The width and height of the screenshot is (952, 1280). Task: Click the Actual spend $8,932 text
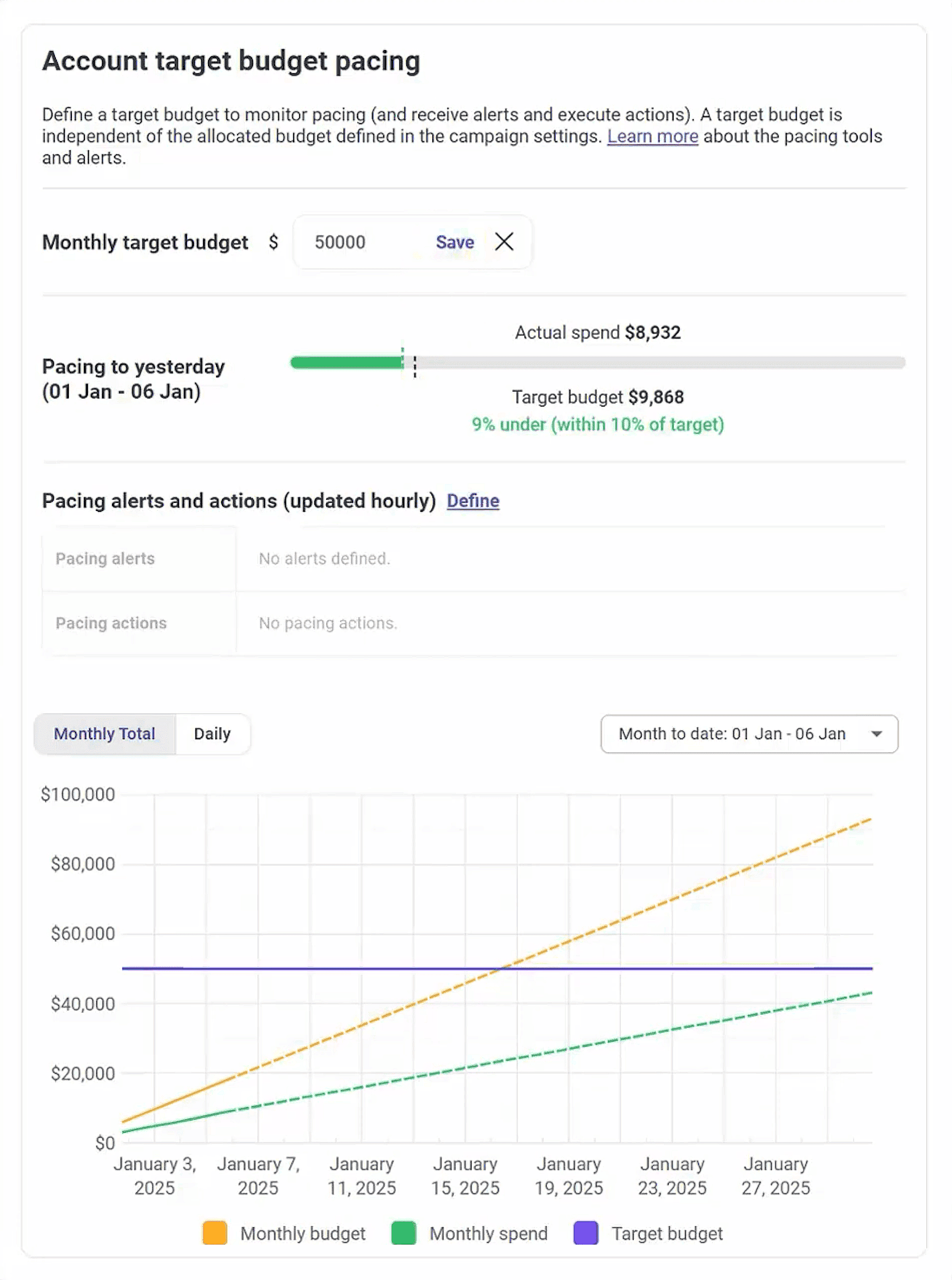(x=597, y=332)
